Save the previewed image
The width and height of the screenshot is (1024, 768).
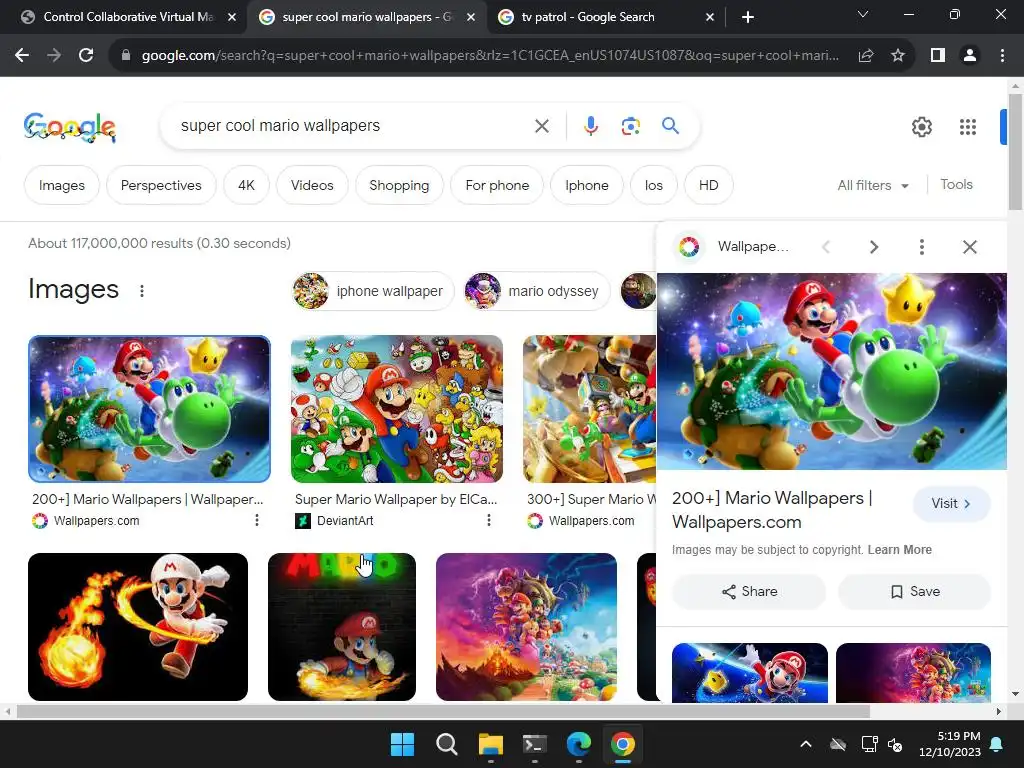pos(914,592)
